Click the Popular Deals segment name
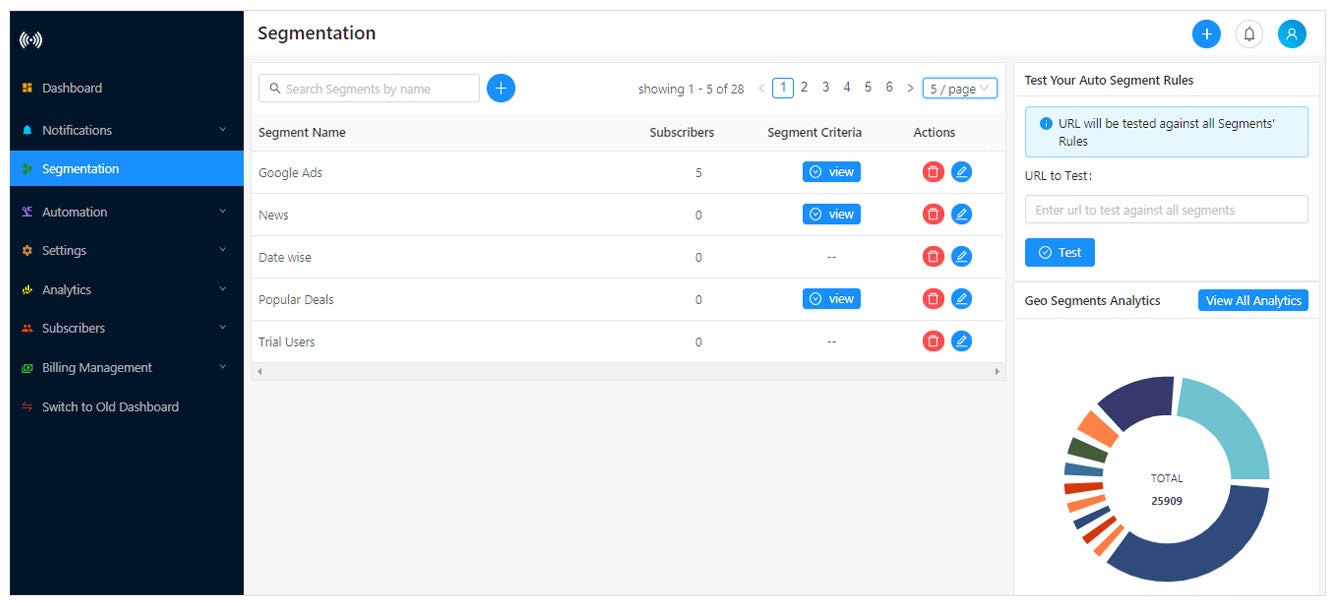Image resolution: width=1339 pixels, height=606 pixels. tap(296, 300)
